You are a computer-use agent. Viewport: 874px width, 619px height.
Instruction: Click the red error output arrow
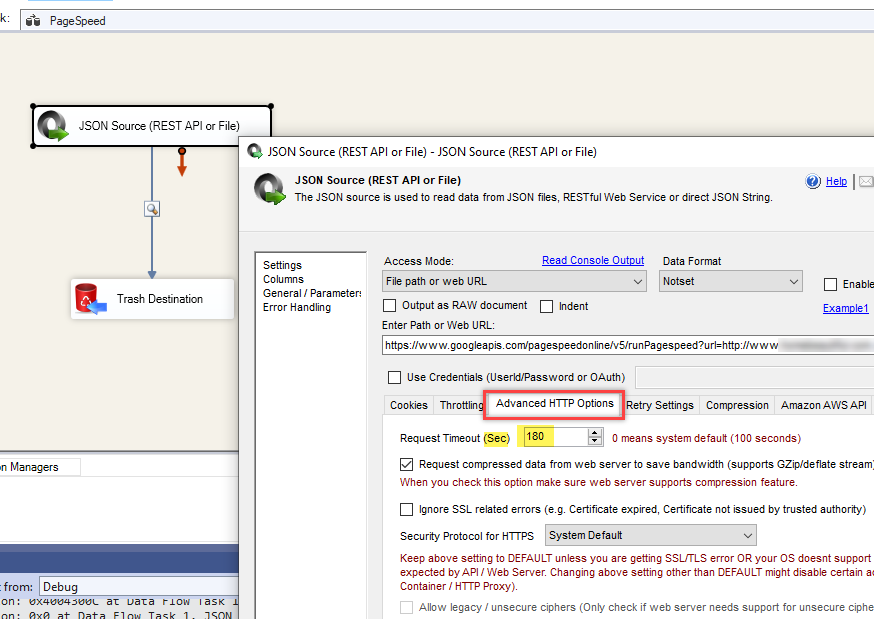click(x=182, y=162)
